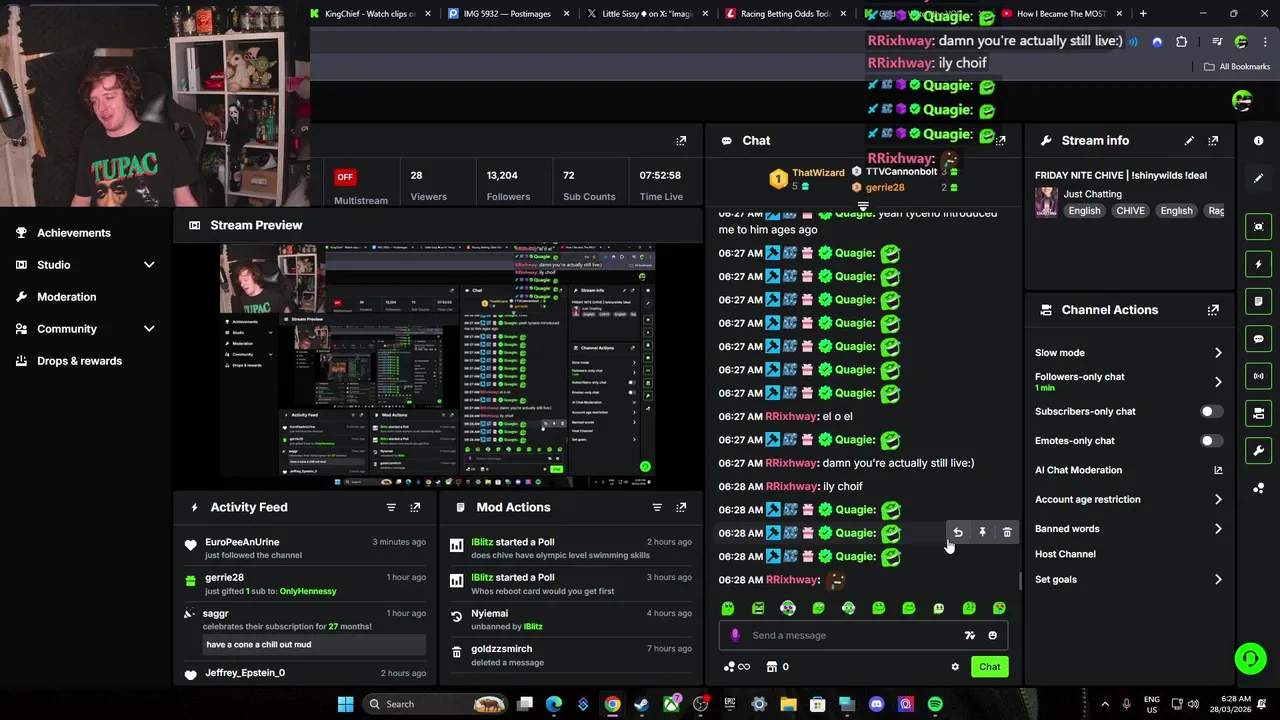The height and width of the screenshot is (720, 1280).
Task: Click the Nyiemai unbanned mod action entry
Action: pyautogui.click(x=570, y=620)
